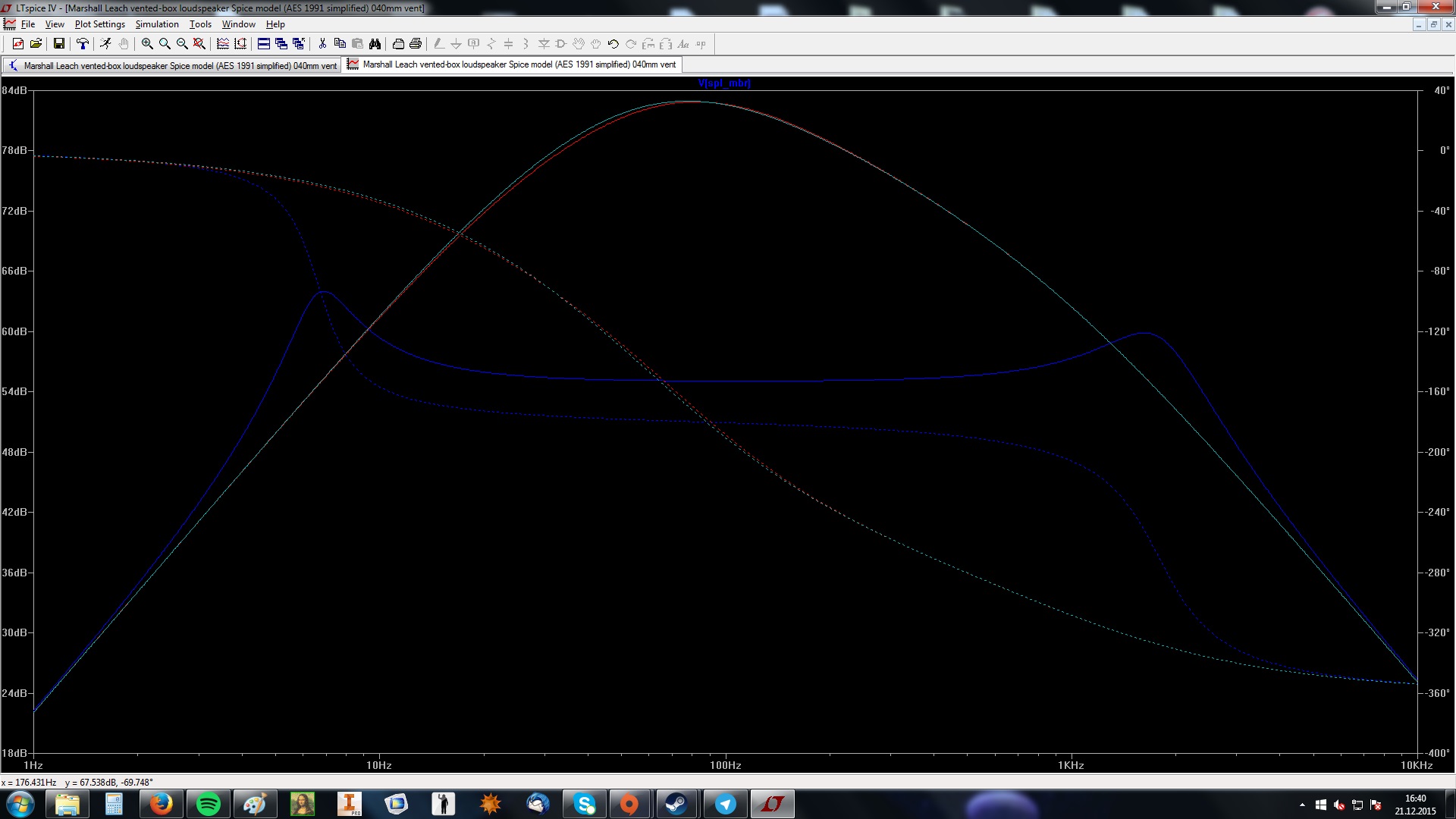
Task: Click the Autorange axes icon
Action: tap(240, 44)
